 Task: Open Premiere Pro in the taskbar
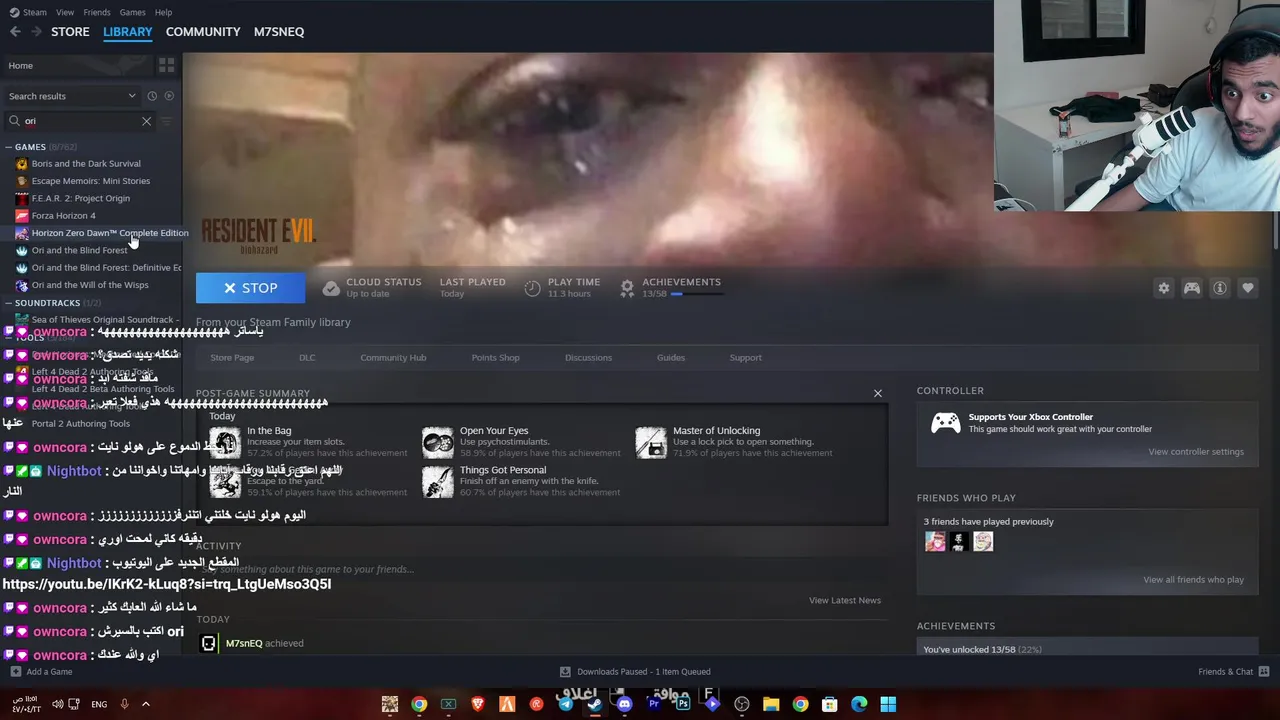(x=654, y=704)
